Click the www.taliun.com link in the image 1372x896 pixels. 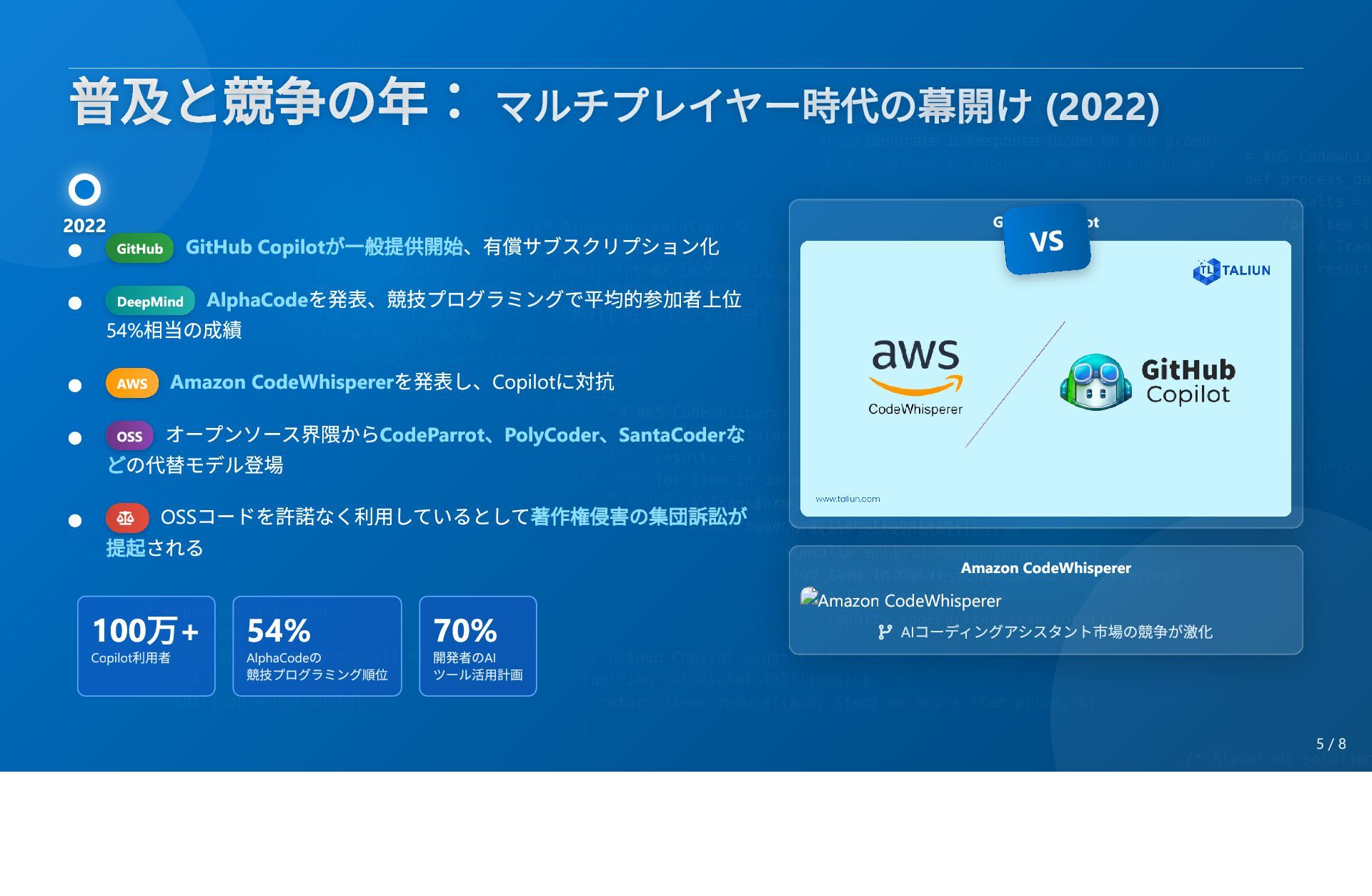pyautogui.click(x=847, y=499)
